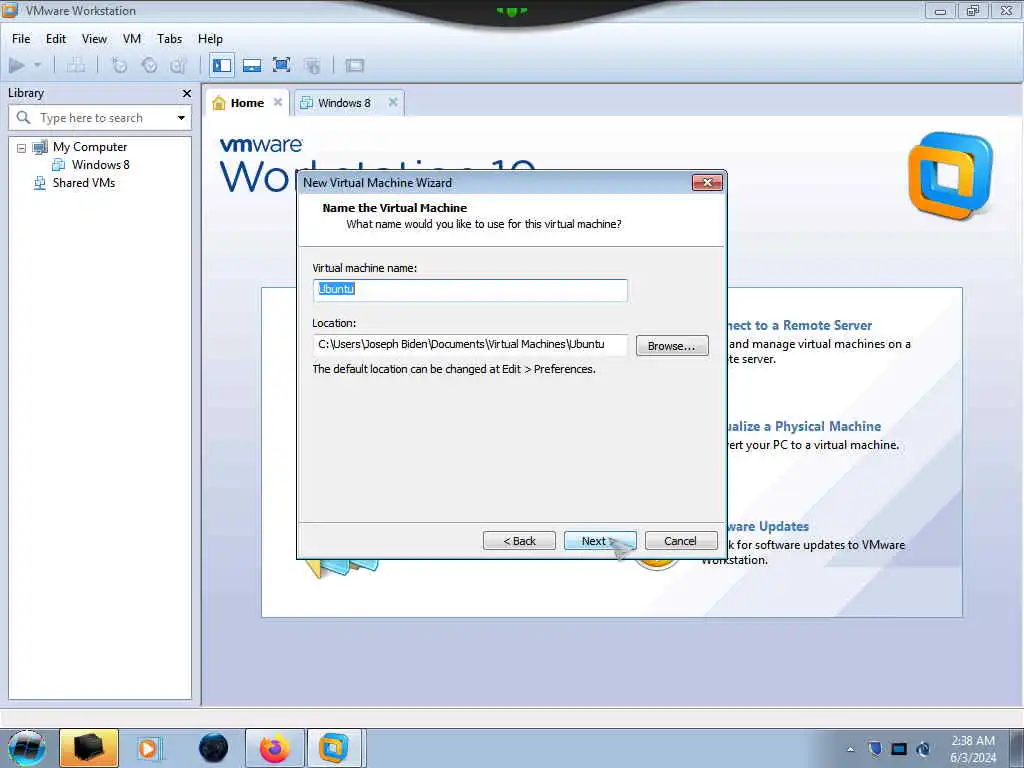Cancel the New Virtual Machine Wizard

tap(680, 541)
